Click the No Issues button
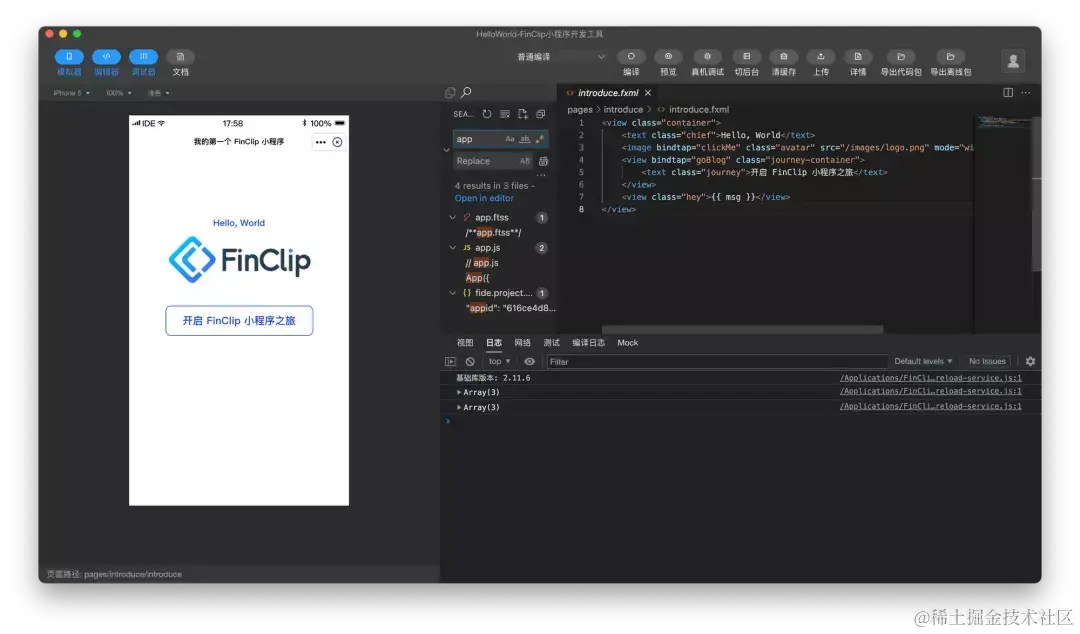1080x634 pixels. point(987,362)
